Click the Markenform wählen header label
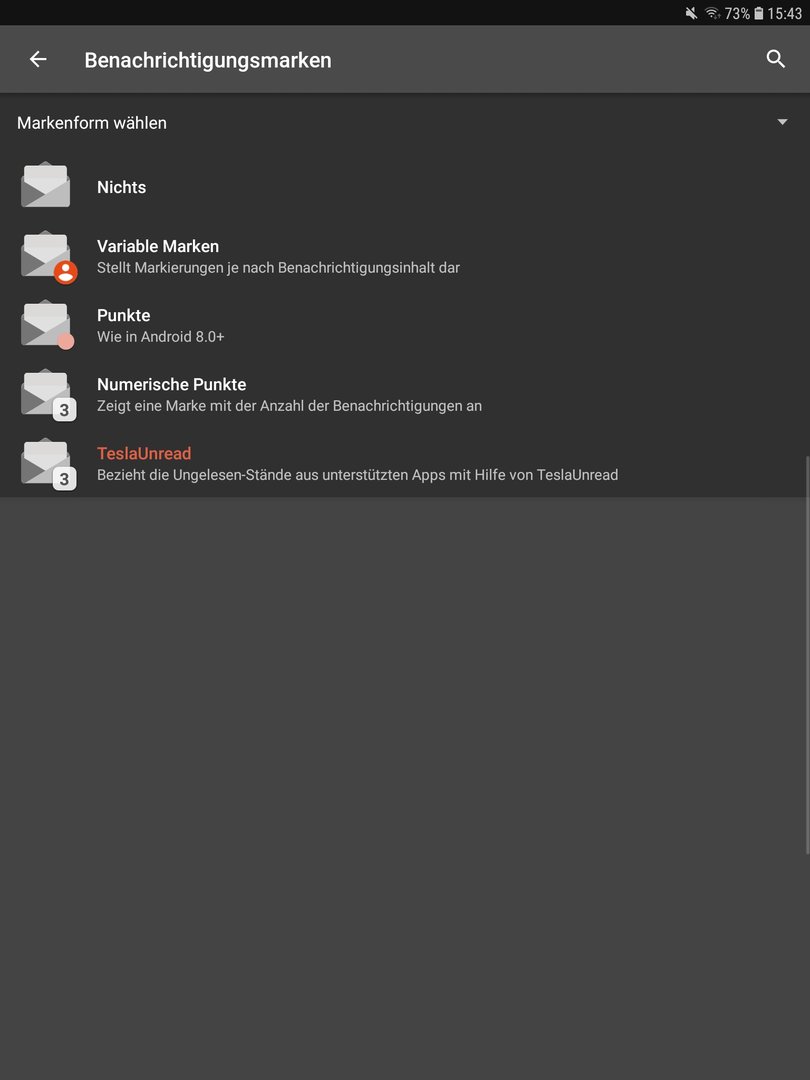Viewport: 810px width, 1080px height. pyautogui.click(x=92, y=123)
